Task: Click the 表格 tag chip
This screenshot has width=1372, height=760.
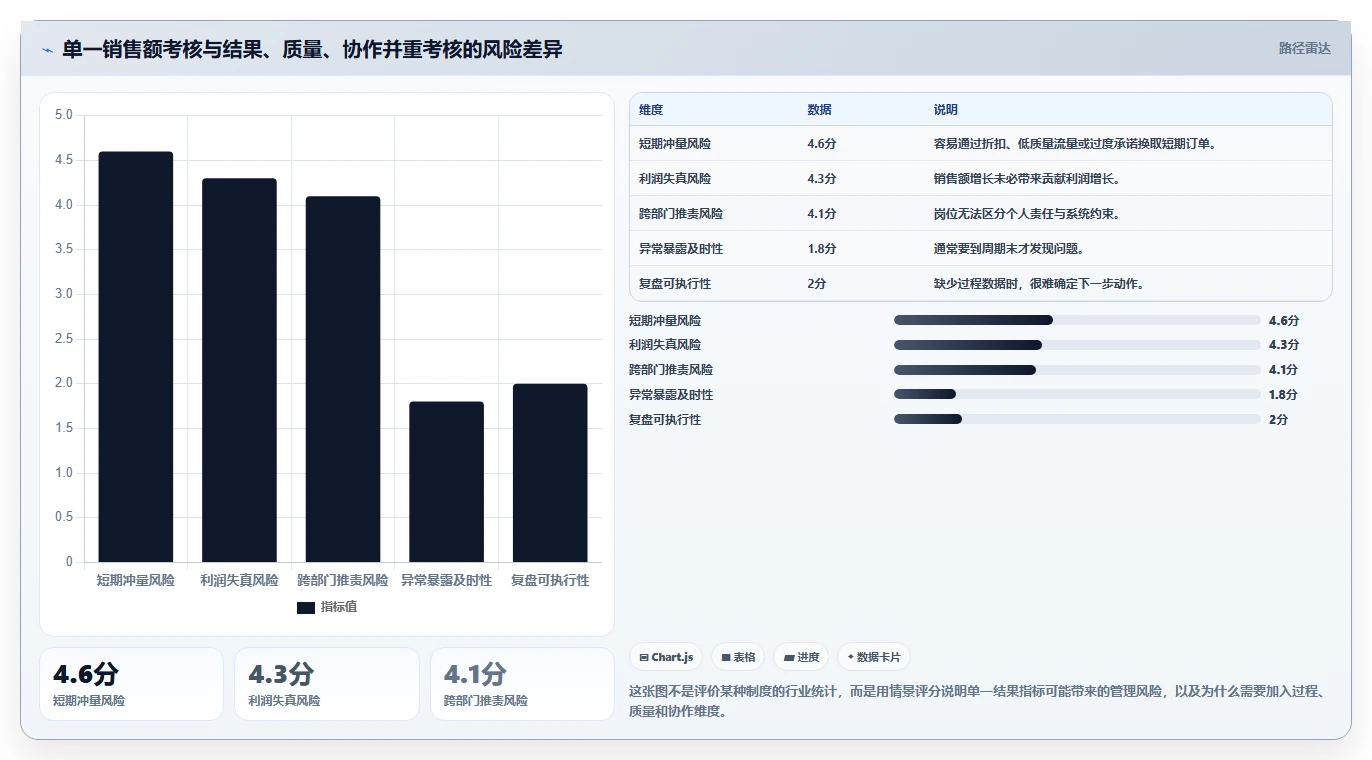Action: (738, 657)
